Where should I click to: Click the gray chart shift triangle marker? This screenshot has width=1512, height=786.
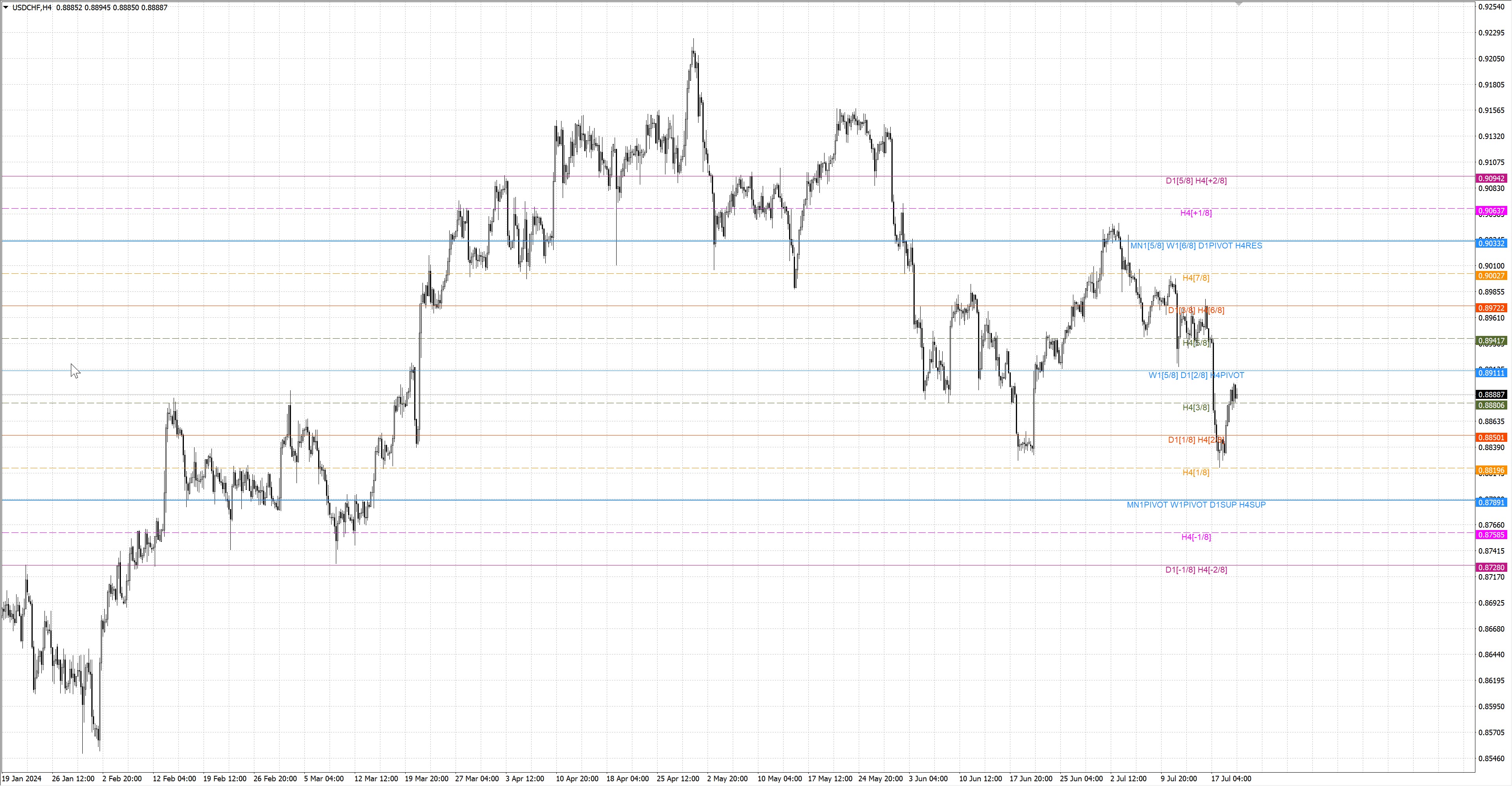[1238, 4]
